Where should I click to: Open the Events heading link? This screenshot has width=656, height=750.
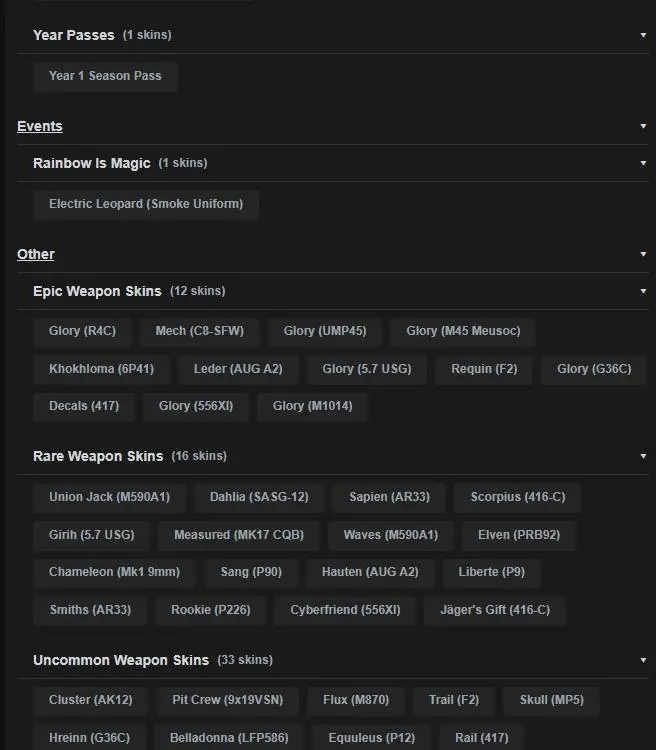(x=40, y=126)
